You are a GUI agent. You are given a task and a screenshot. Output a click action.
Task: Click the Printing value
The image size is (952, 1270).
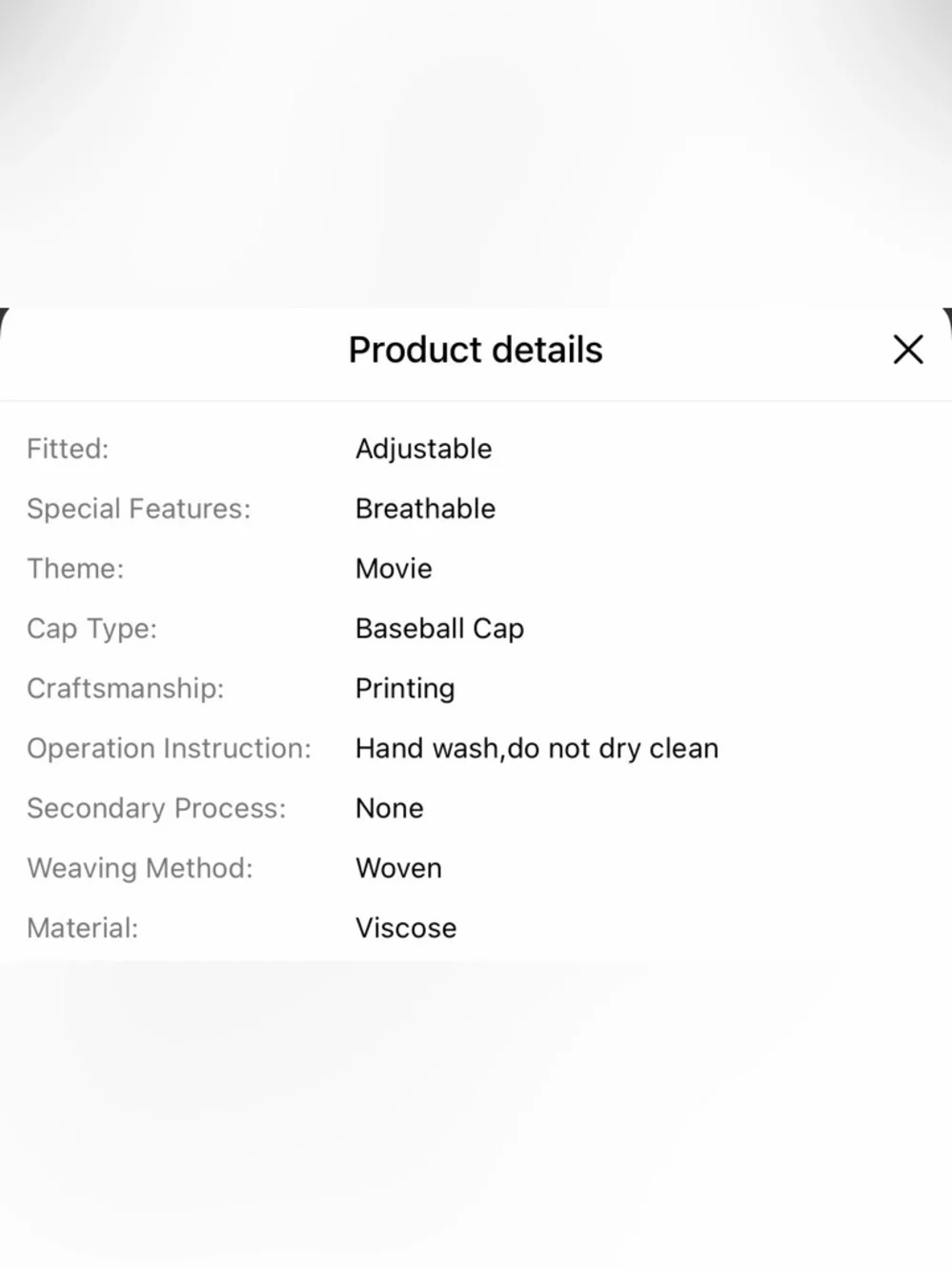click(405, 689)
